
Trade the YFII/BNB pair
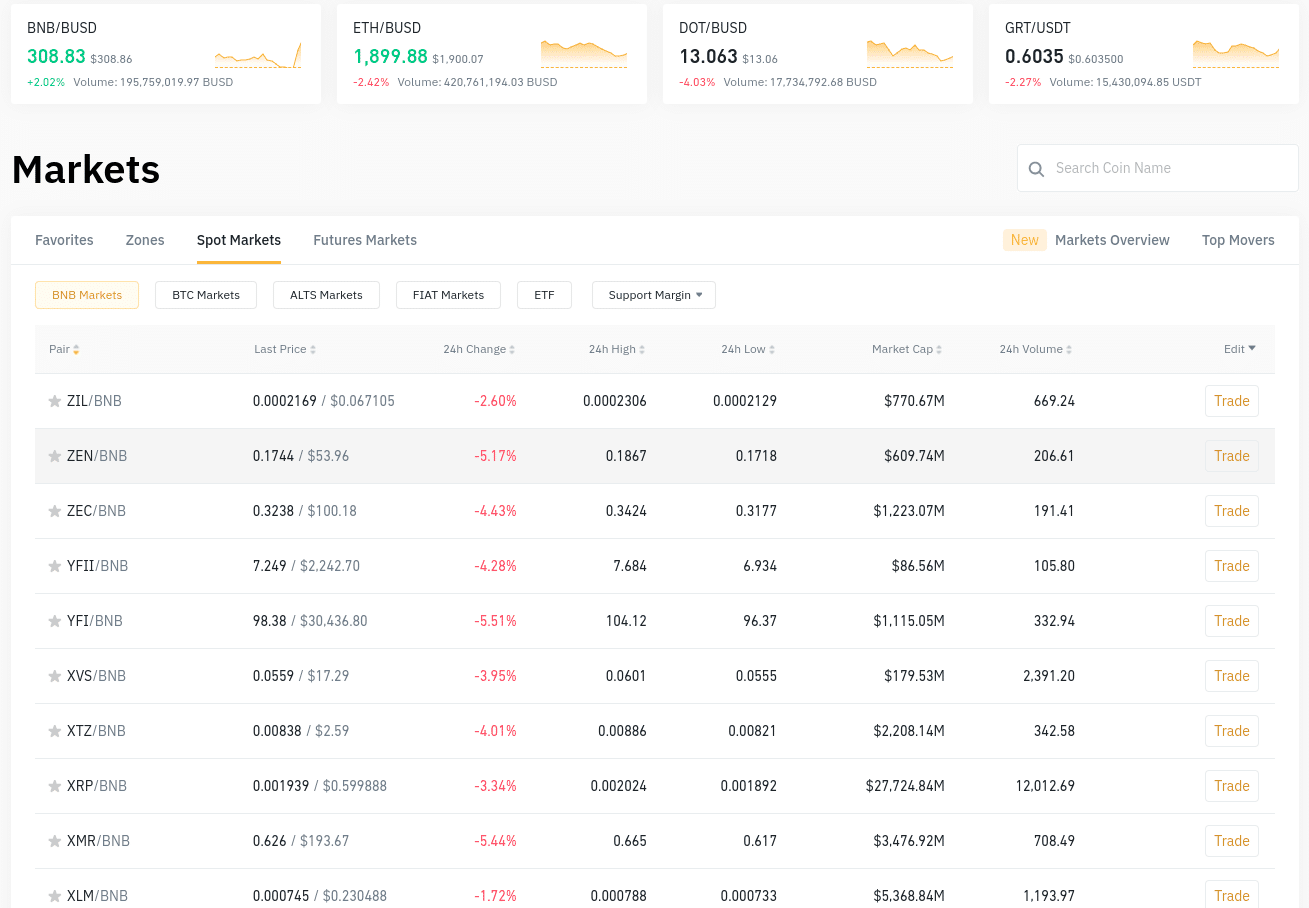click(1232, 566)
